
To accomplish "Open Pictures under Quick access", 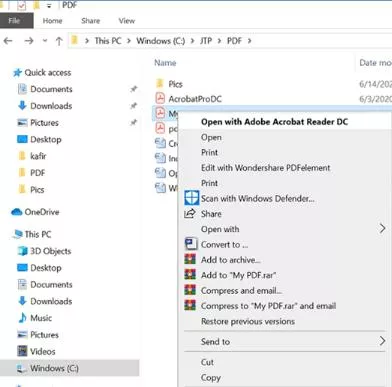I will tap(44, 123).
